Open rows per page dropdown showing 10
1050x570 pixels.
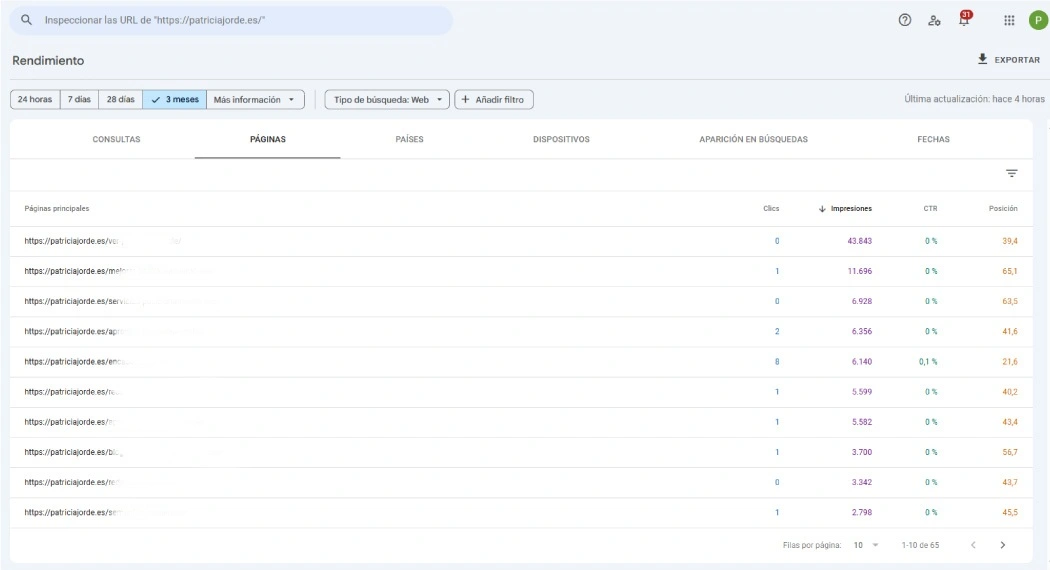(x=865, y=545)
